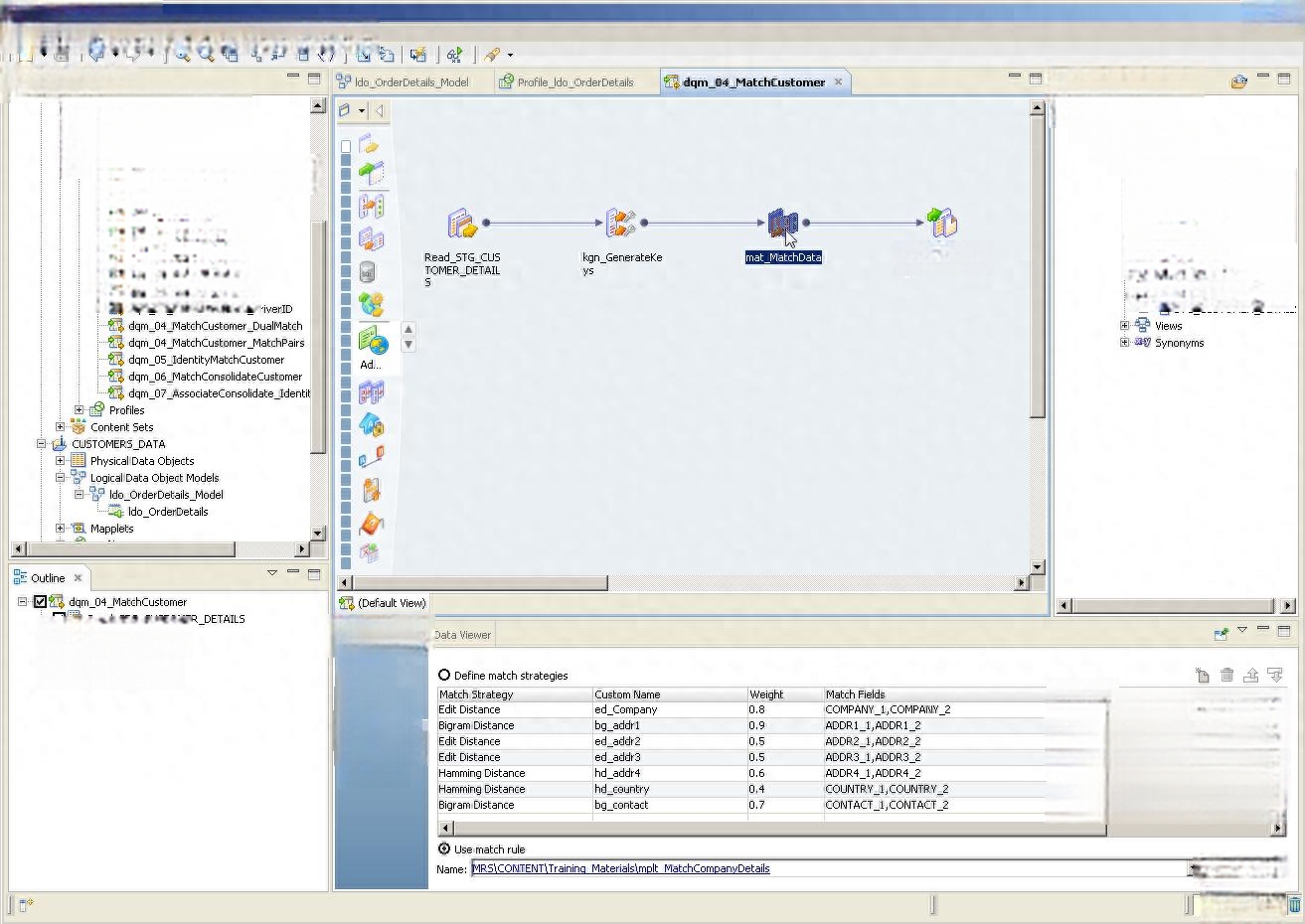The height and width of the screenshot is (924, 1305).
Task: Click the pin icon in Data Viewer header
Action: (x=1222, y=633)
